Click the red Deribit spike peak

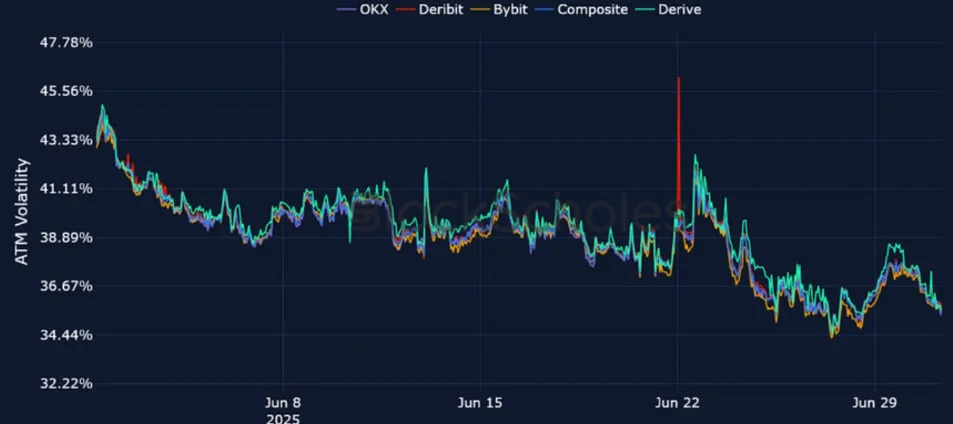(x=678, y=79)
